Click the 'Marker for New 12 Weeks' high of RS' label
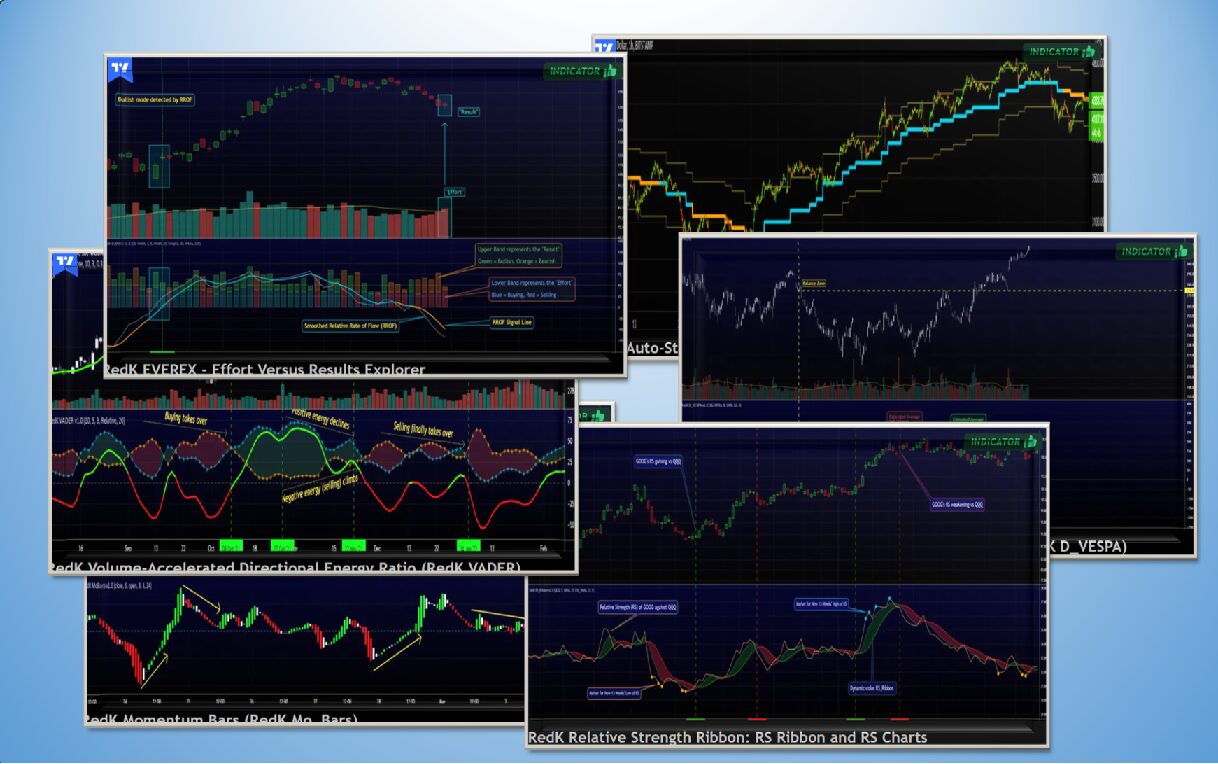This screenshot has width=1218, height=764. coord(819,603)
